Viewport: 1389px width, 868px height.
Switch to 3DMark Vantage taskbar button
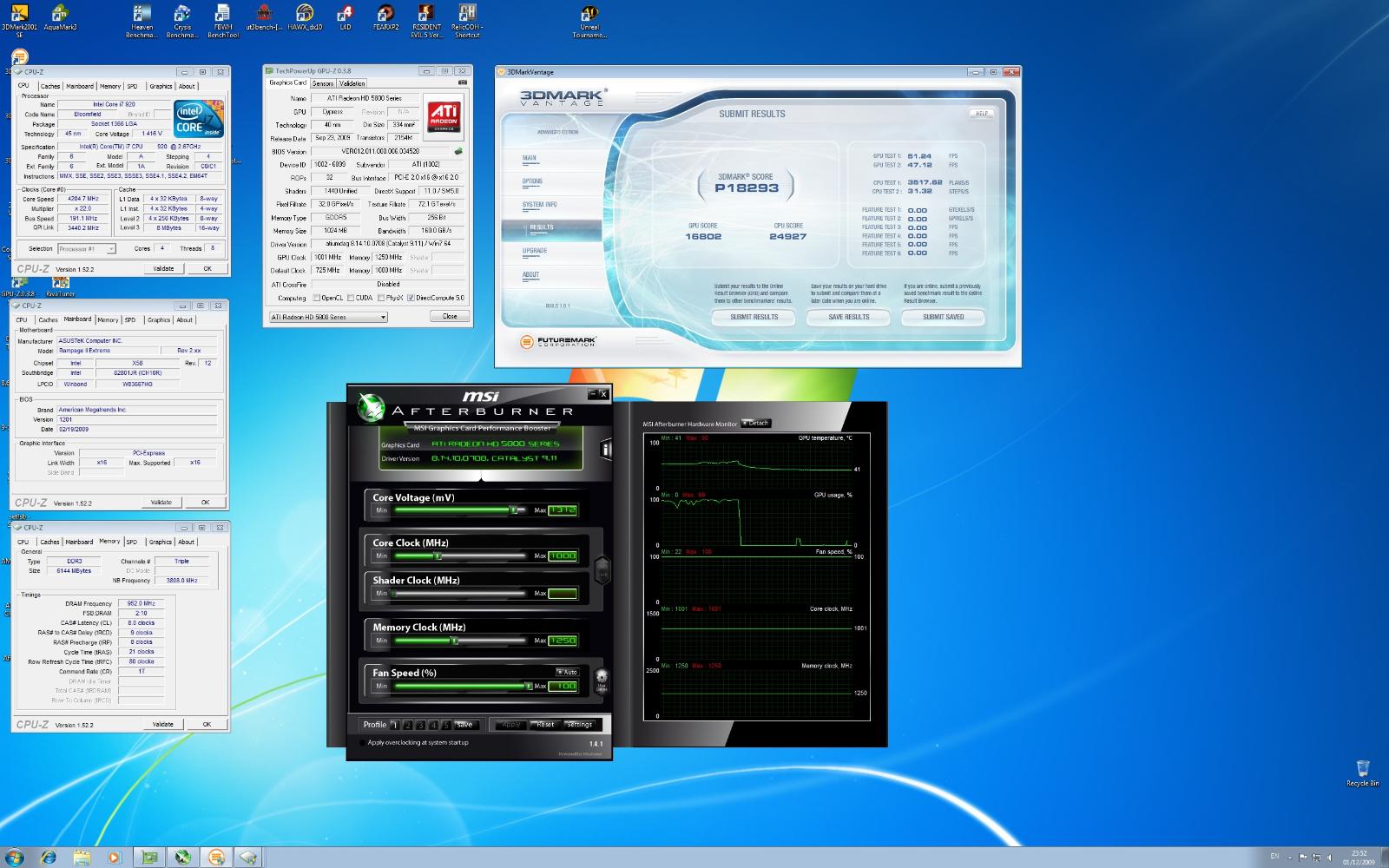pyautogui.click(x=216, y=858)
